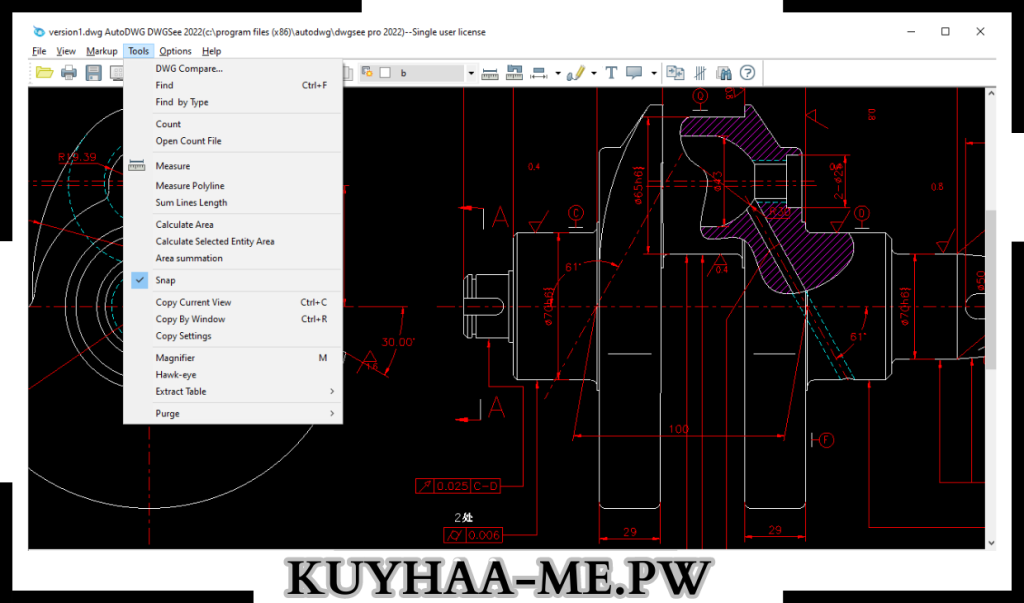Click the Save floppy disk icon
Viewport: 1024px width, 603px height.
pyautogui.click(x=93, y=73)
